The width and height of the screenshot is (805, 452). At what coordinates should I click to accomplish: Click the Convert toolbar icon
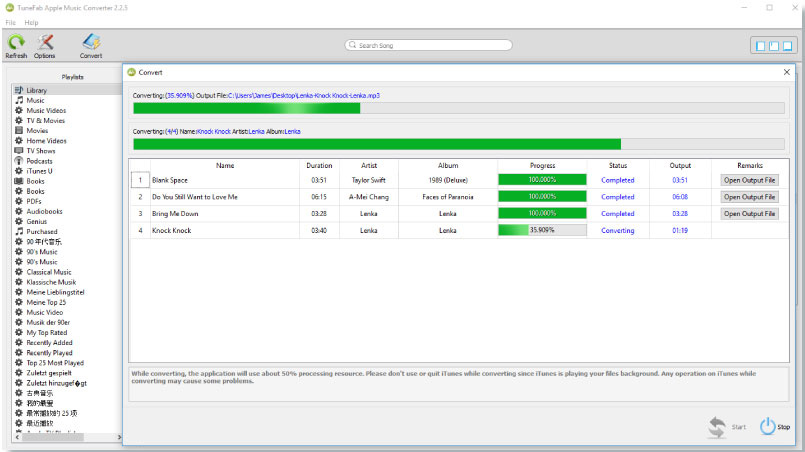[x=91, y=42]
